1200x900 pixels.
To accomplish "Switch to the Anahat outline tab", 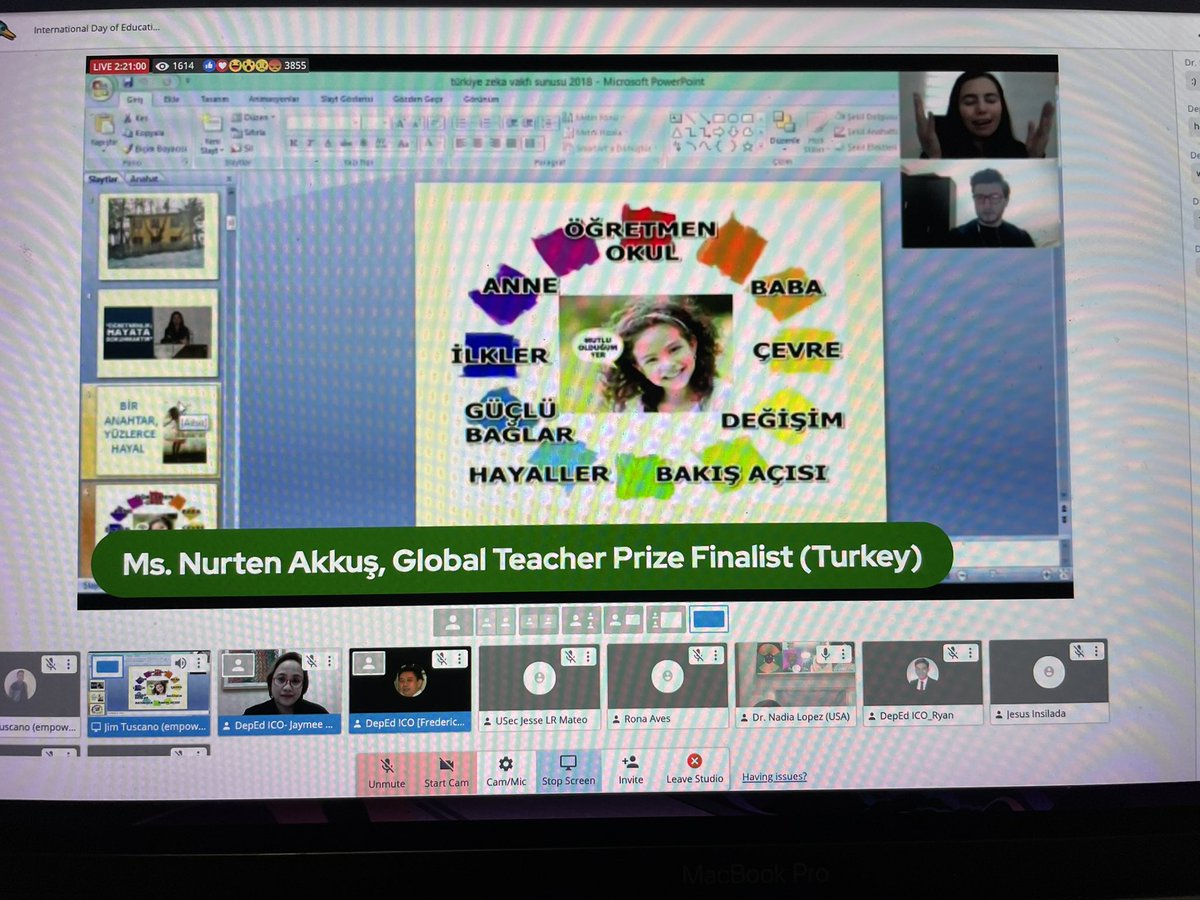I will click(x=145, y=179).
